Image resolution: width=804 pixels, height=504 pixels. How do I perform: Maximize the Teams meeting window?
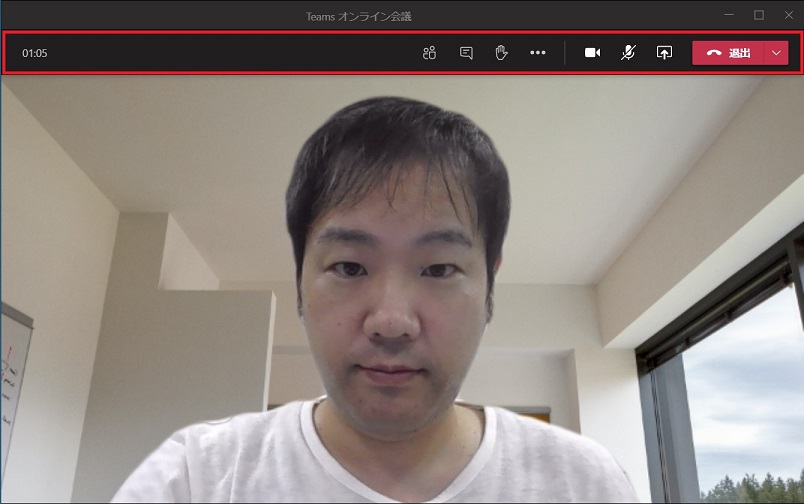point(759,15)
